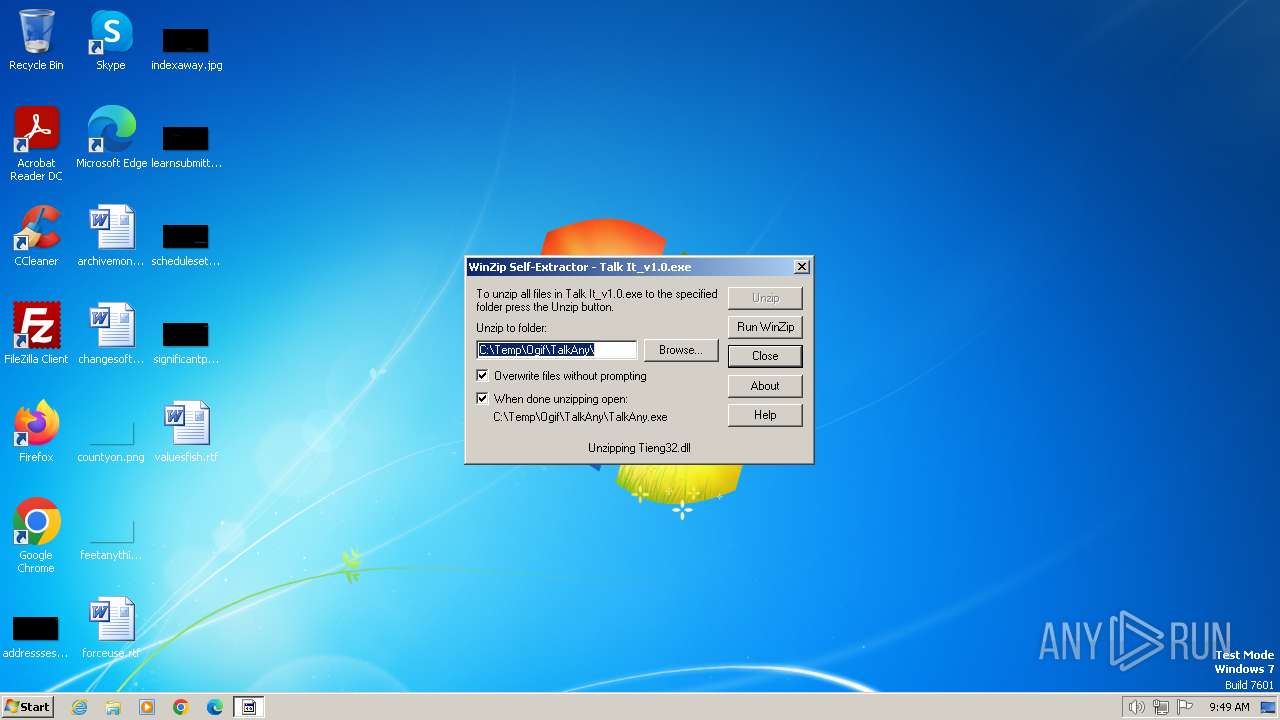
Task: Select the countyon.png desktop file
Action: [x=111, y=440]
